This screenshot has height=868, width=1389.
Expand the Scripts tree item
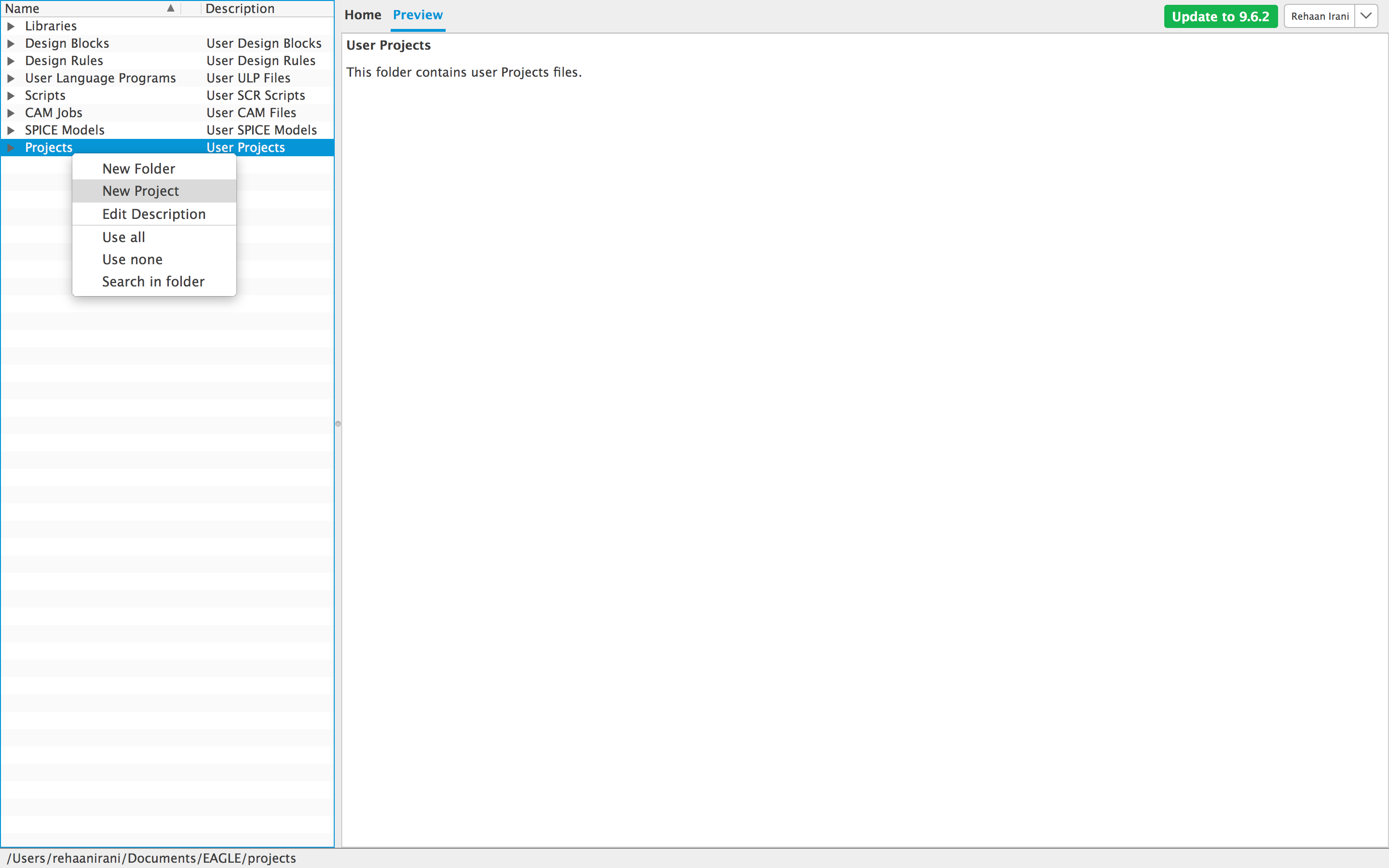(x=12, y=95)
